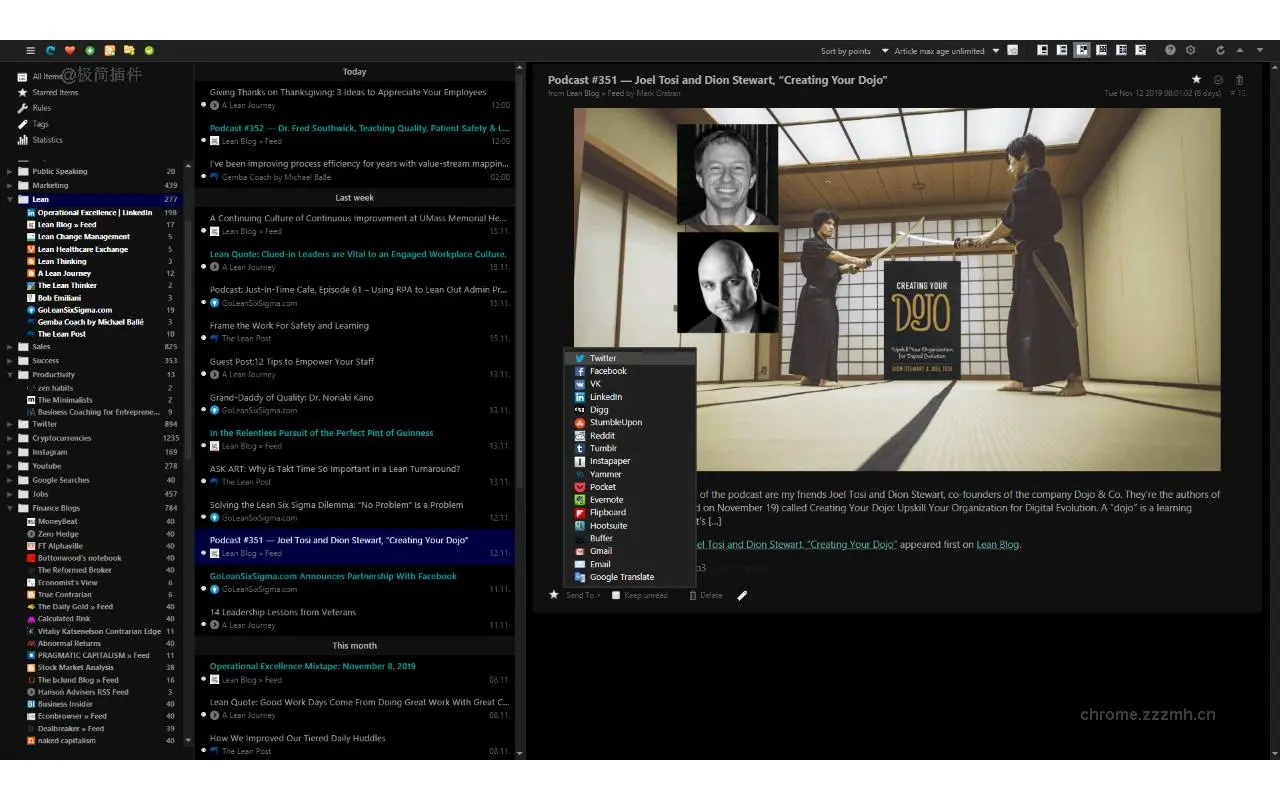
Task: Share the article to Reddit
Action: coord(602,435)
